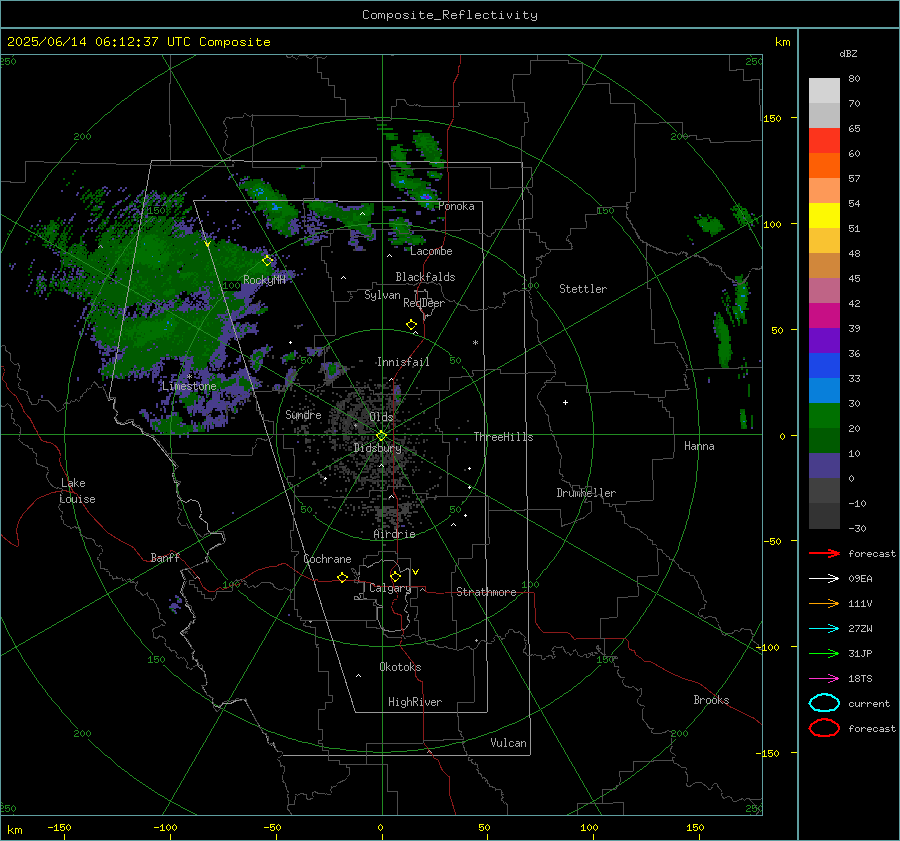The height and width of the screenshot is (841, 900).
Task: Select the yellow 51-54 dBZ color swatch
Action: [824, 215]
